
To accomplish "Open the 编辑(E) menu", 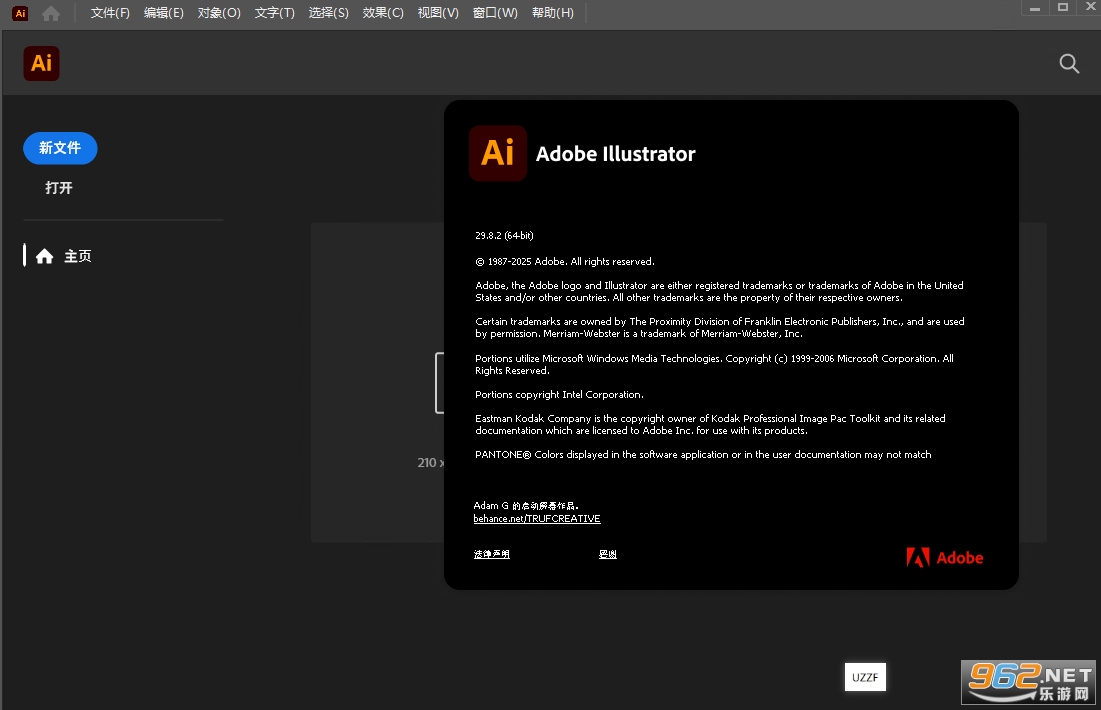I will pos(164,13).
